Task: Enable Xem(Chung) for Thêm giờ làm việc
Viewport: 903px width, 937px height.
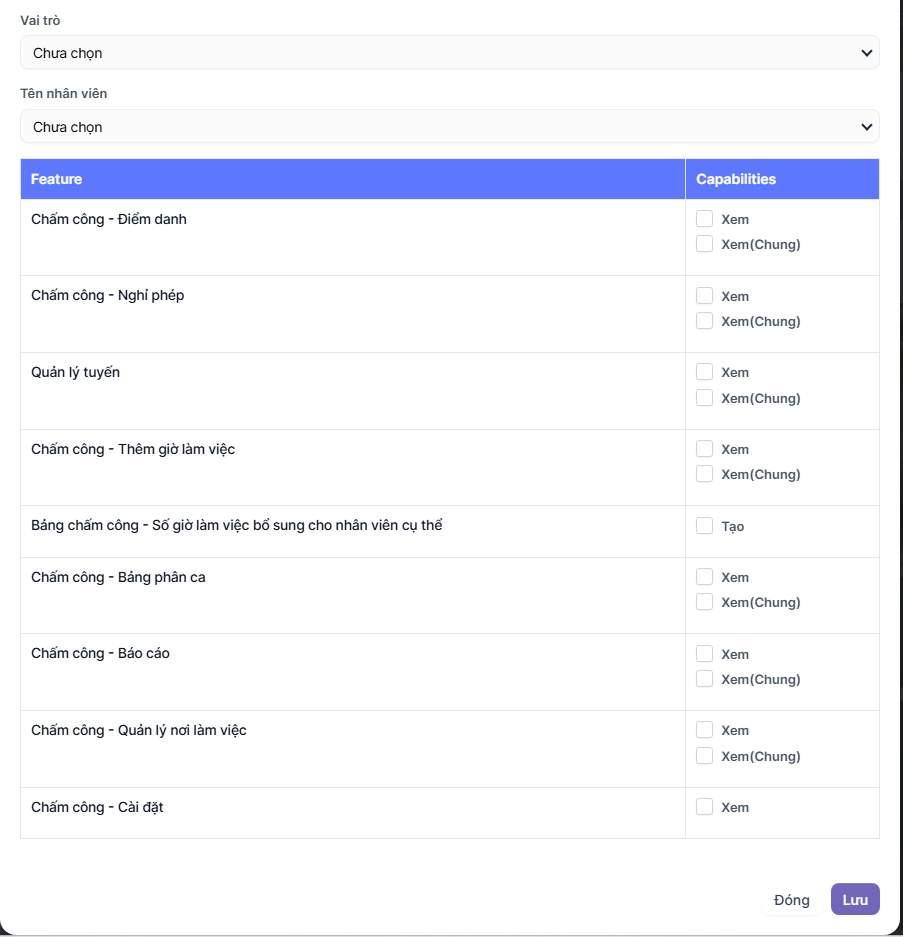Action: point(705,474)
